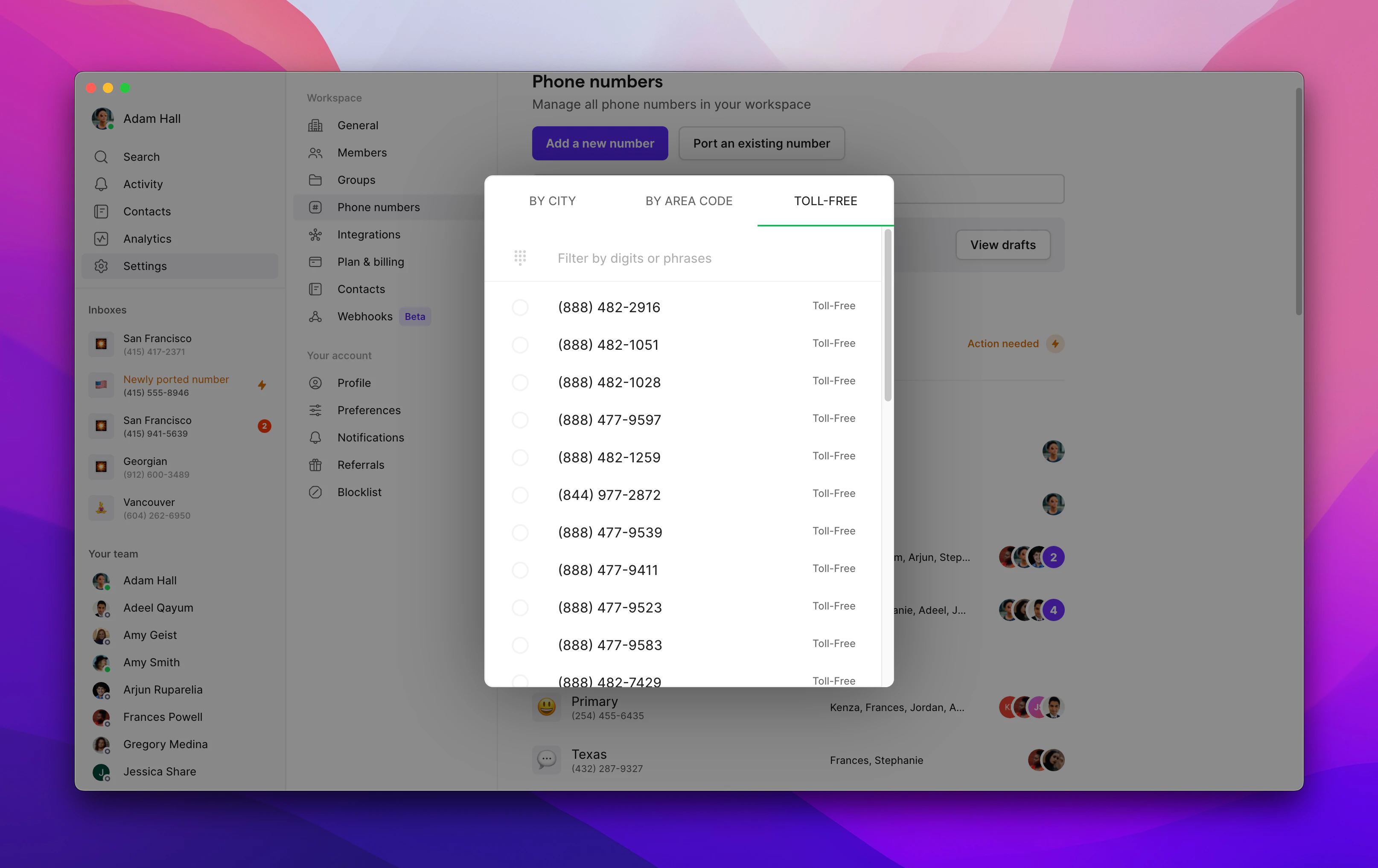Click Port an existing number button
This screenshot has height=868, width=1378.
coord(761,143)
